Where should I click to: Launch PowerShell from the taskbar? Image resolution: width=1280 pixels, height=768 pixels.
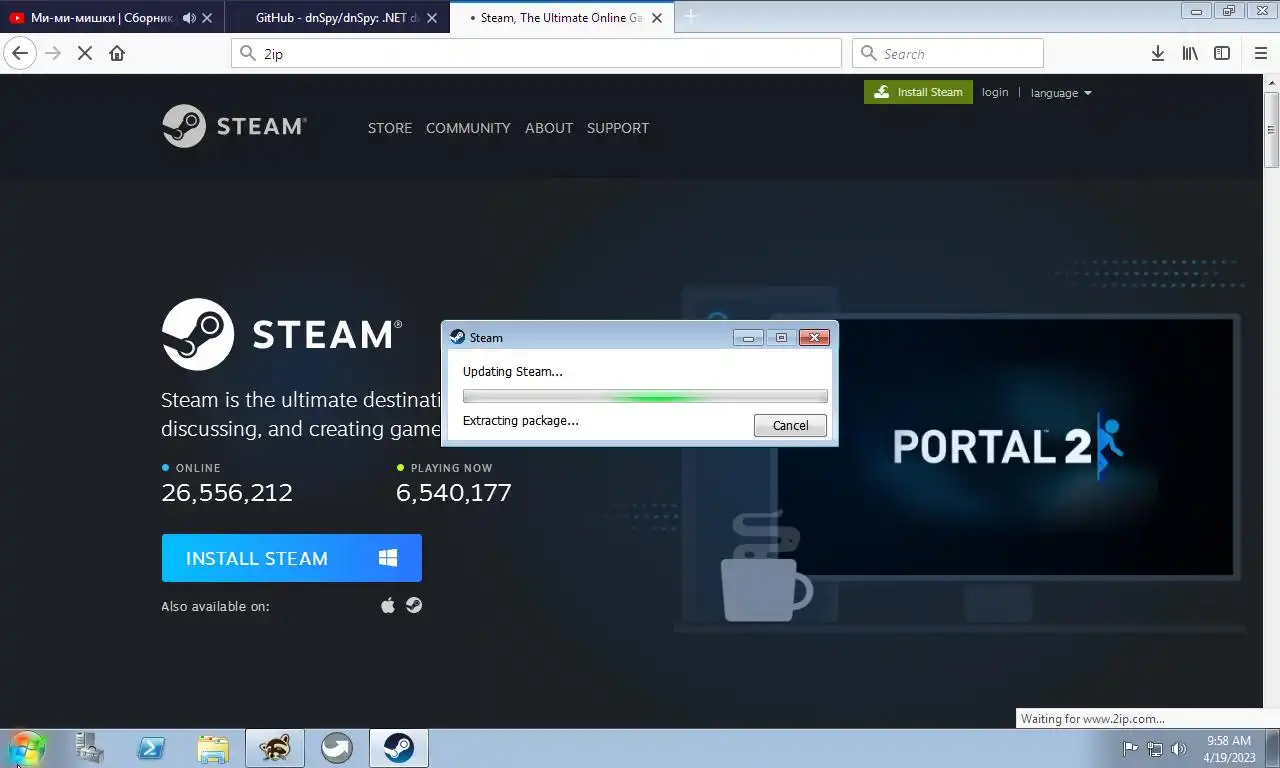tap(151, 747)
